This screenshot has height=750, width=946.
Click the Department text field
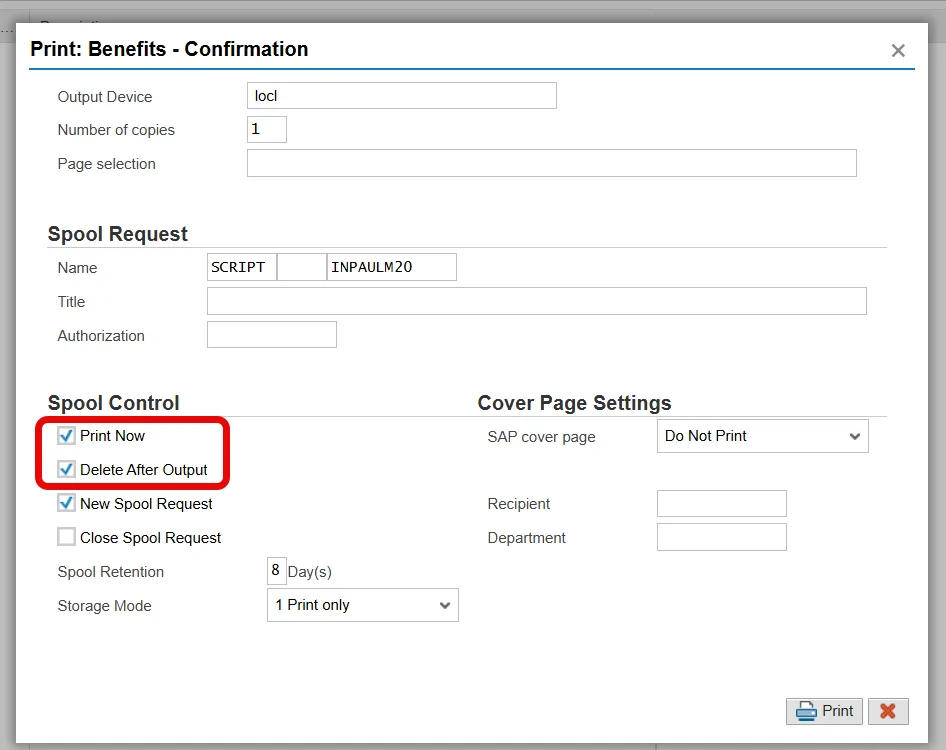721,538
